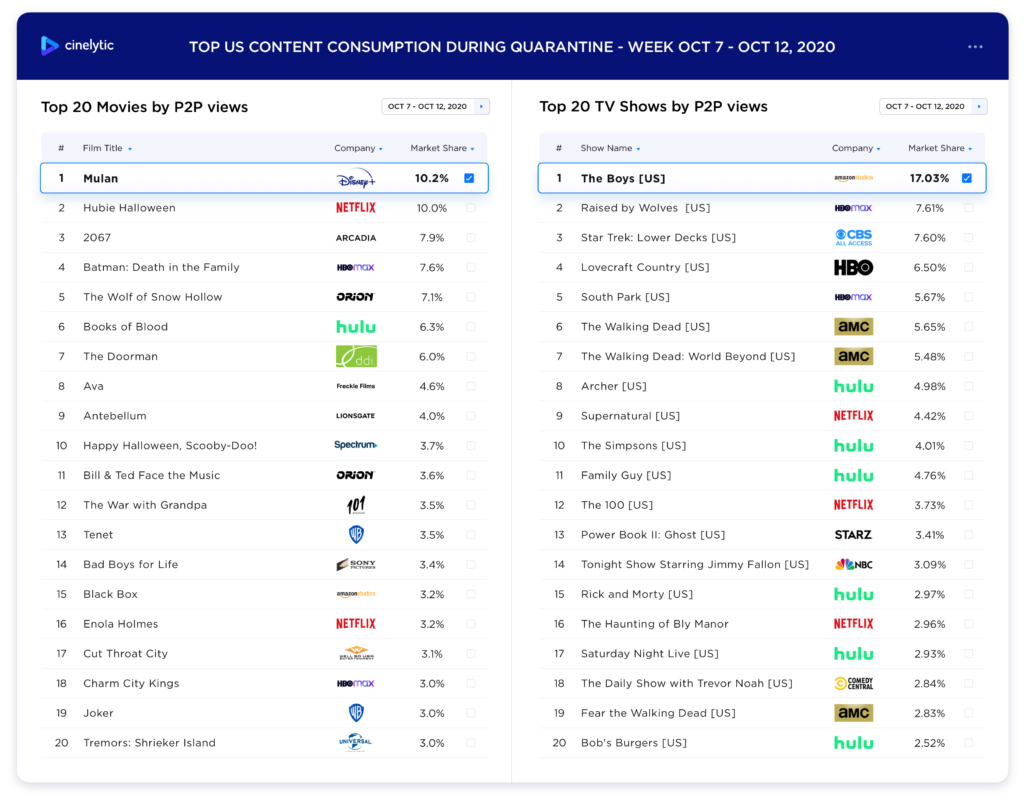This screenshot has width=1024, height=795.
Task: Click the Netflix logo beside Hubie Halloween
Action: pos(356,208)
